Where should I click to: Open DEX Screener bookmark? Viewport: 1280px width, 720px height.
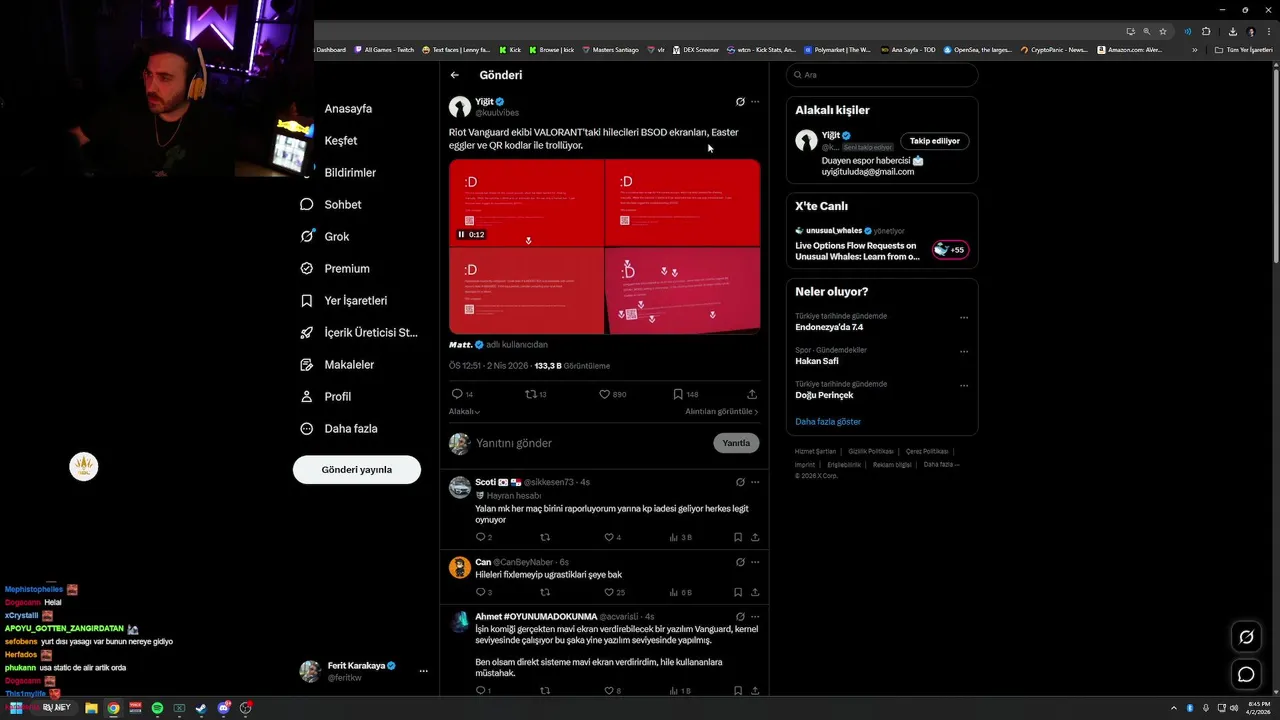point(696,50)
